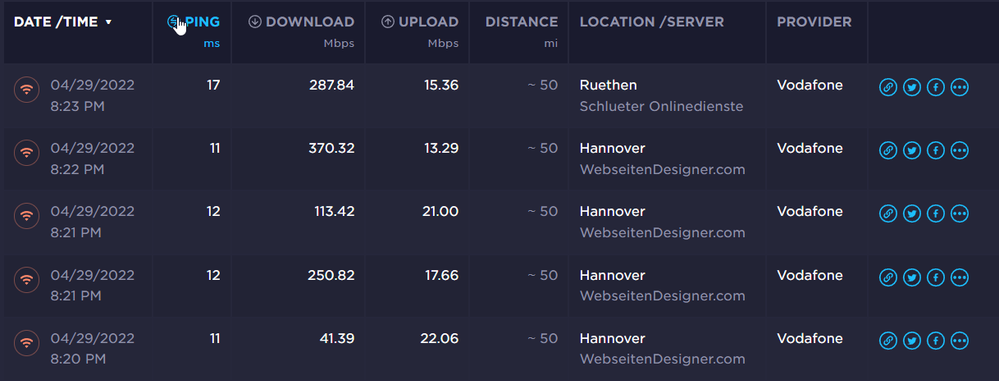
Task: Open more options for 8:22 PM result
Action: 959,150
